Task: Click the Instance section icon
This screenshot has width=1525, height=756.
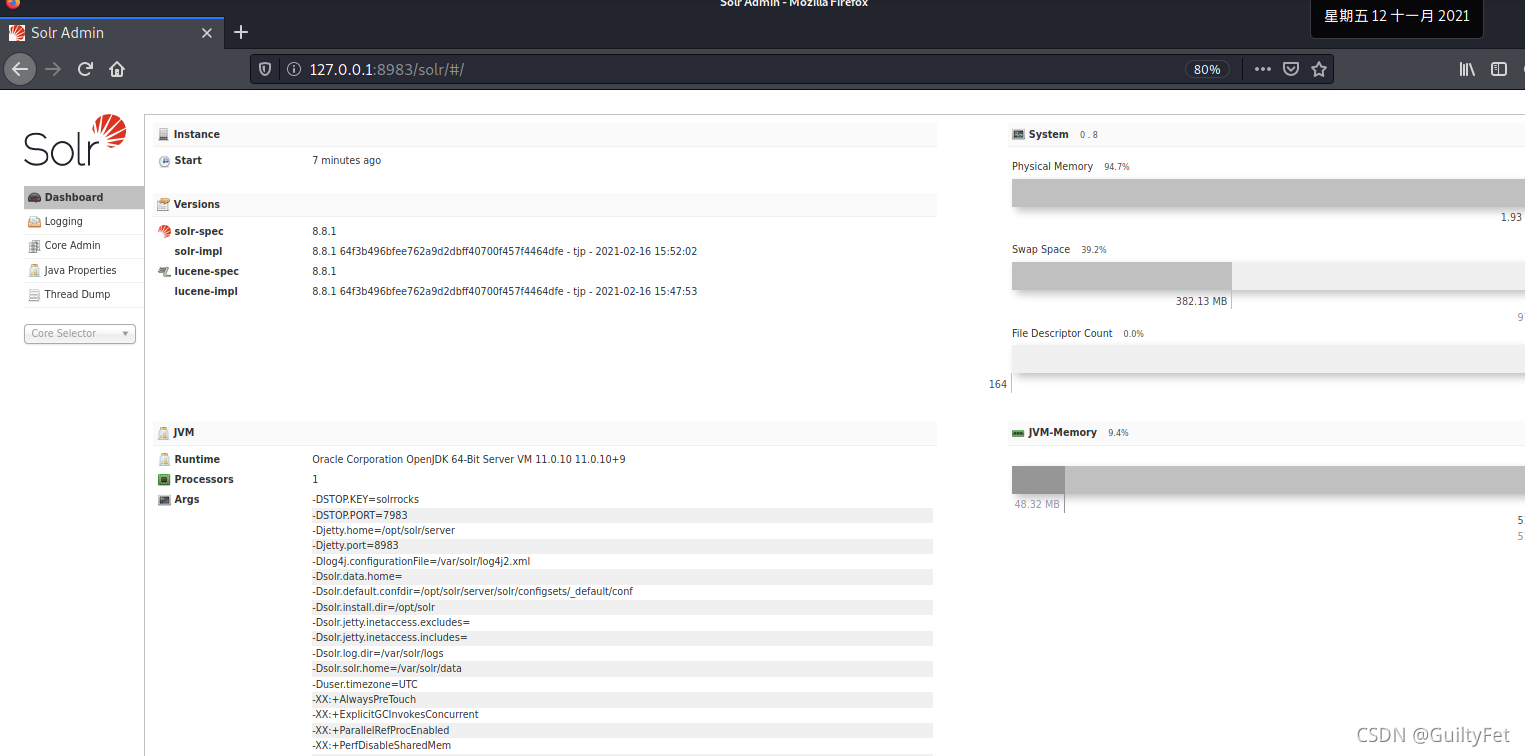Action: pyautogui.click(x=164, y=134)
